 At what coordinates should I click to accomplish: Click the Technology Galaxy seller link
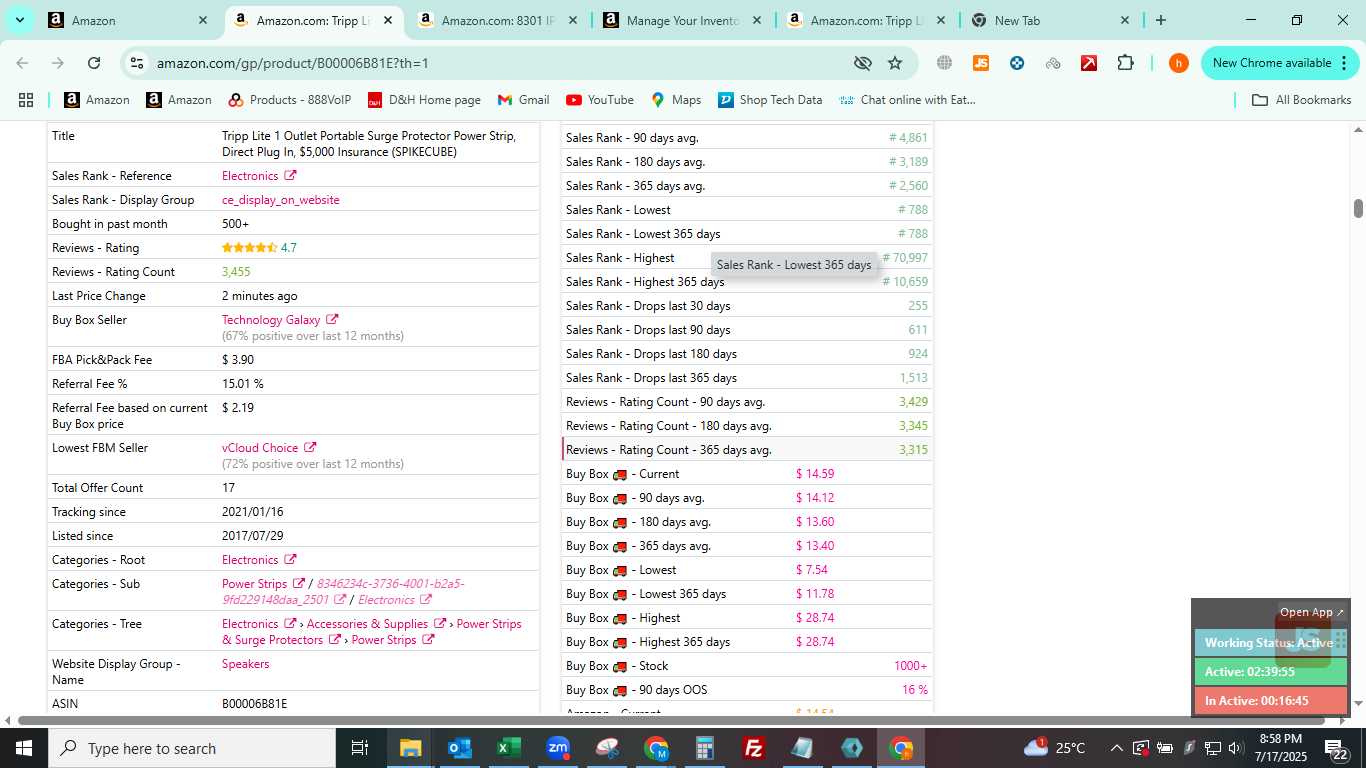271,320
